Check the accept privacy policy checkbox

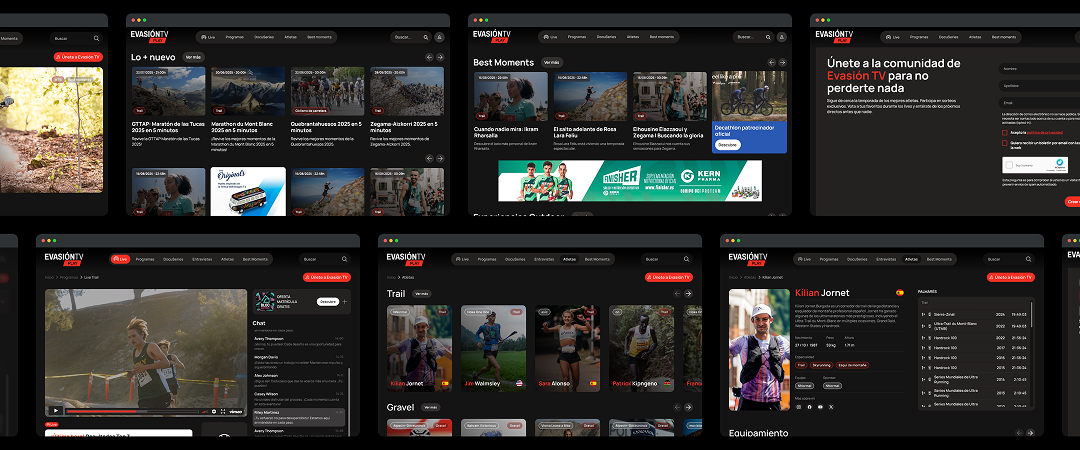(1004, 132)
